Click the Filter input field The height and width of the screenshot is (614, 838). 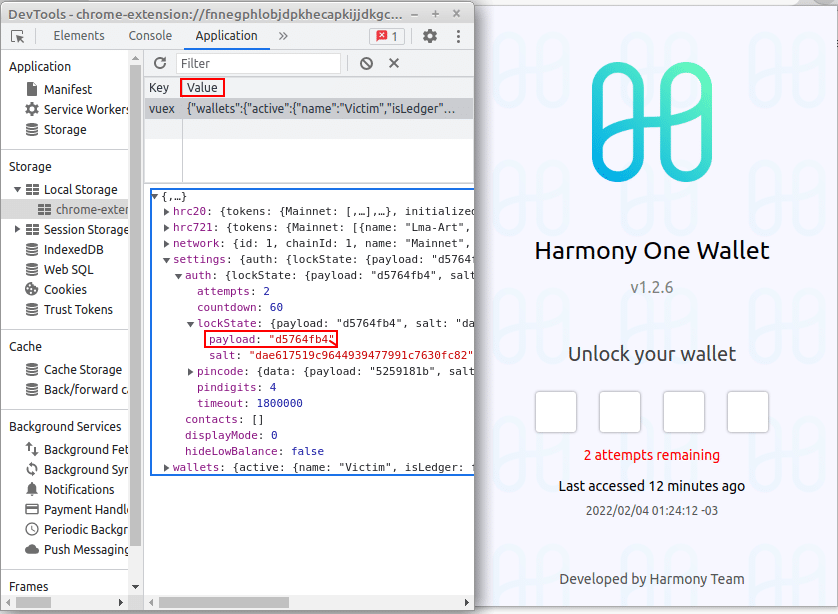(x=258, y=64)
